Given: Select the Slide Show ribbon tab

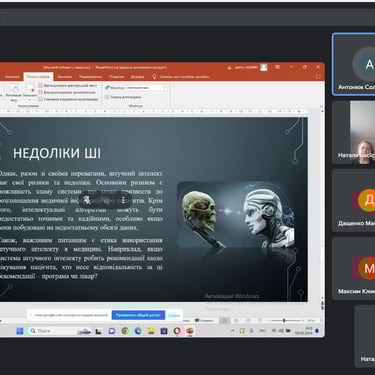Looking at the screenshot, I should 38,77.
